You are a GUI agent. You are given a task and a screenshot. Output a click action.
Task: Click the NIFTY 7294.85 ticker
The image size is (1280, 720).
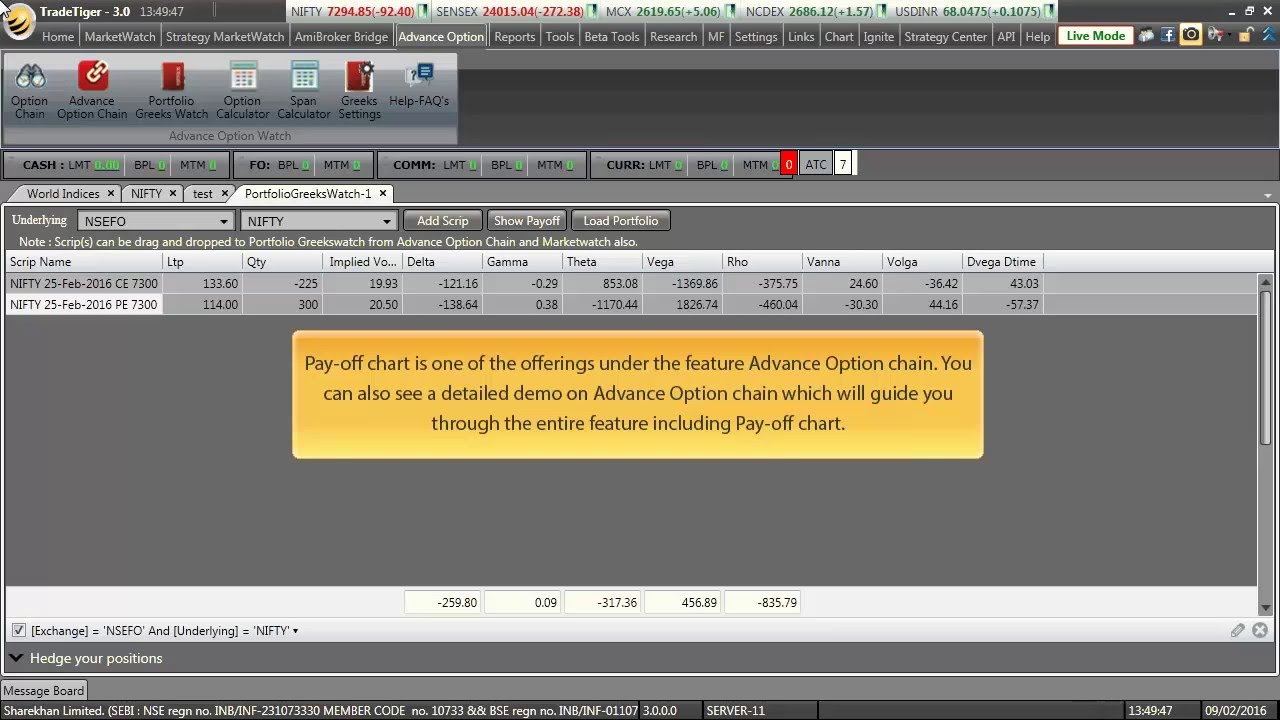click(x=354, y=12)
